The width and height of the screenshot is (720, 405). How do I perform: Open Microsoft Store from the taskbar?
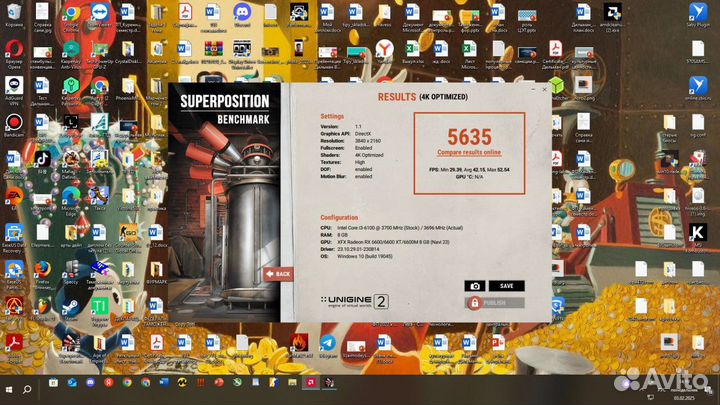coord(53,382)
